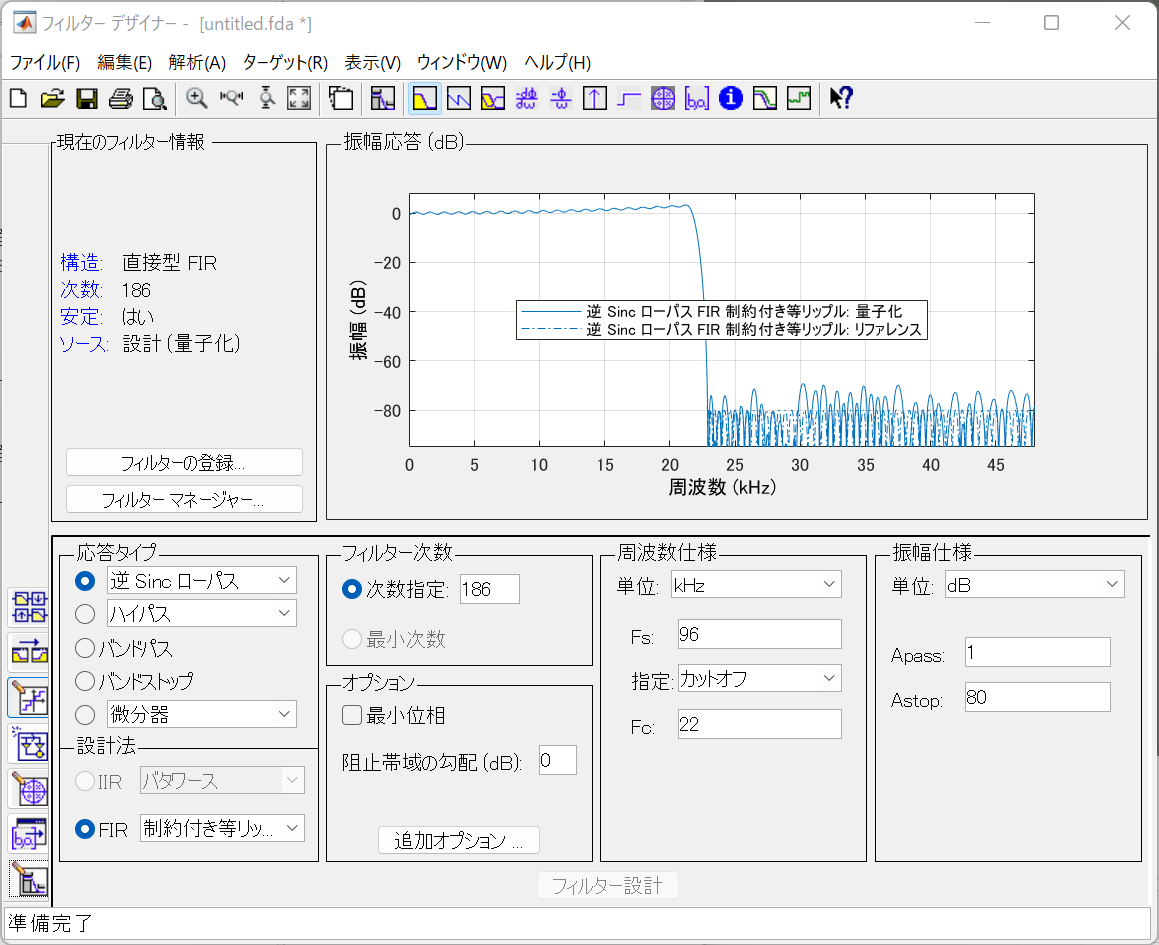Show the phase response plot
Viewport: 1159px width, 945px height.
tap(459, 98)
